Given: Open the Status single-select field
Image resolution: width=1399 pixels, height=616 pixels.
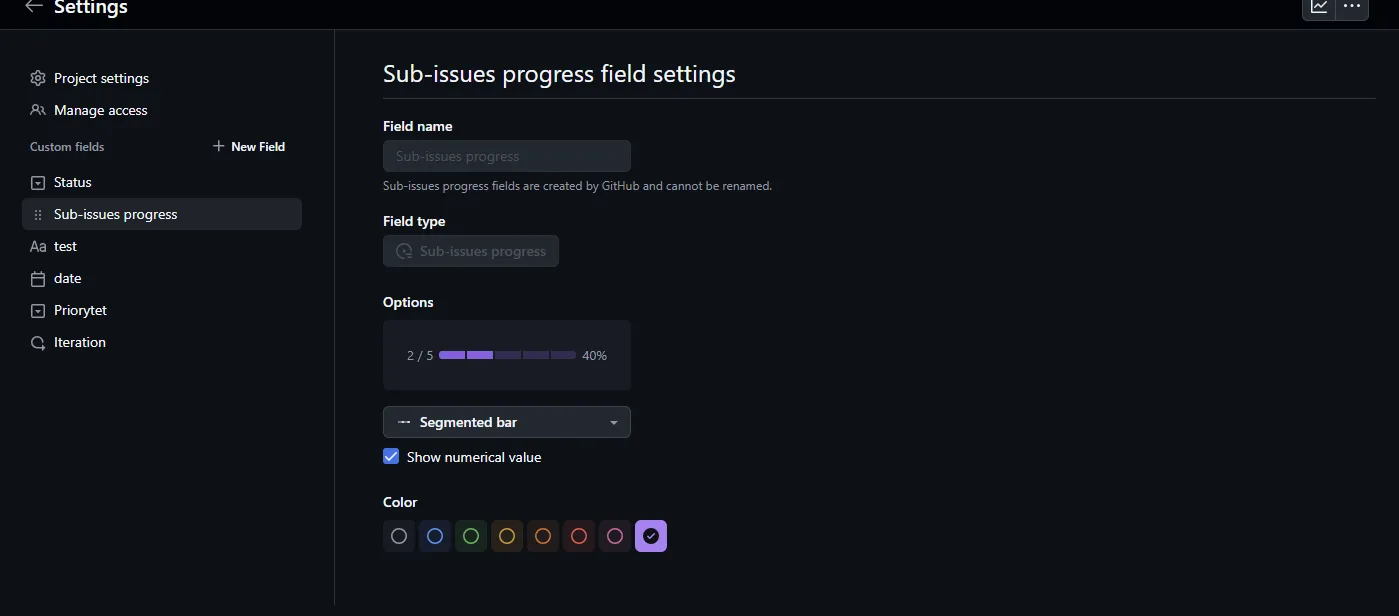Looking at the screenshot, I should pos(73,182).
